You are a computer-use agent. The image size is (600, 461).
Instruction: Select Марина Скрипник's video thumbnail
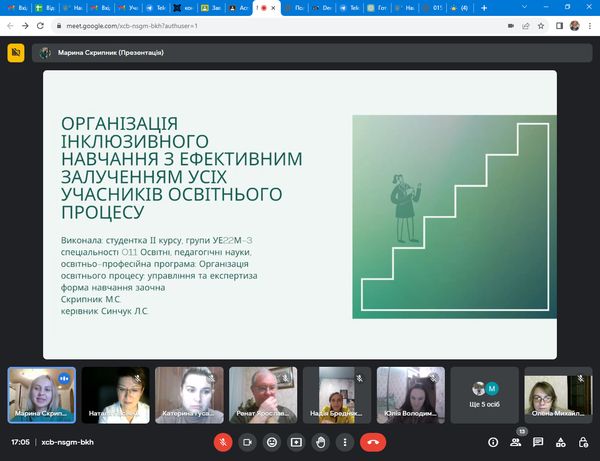[41, 394]
